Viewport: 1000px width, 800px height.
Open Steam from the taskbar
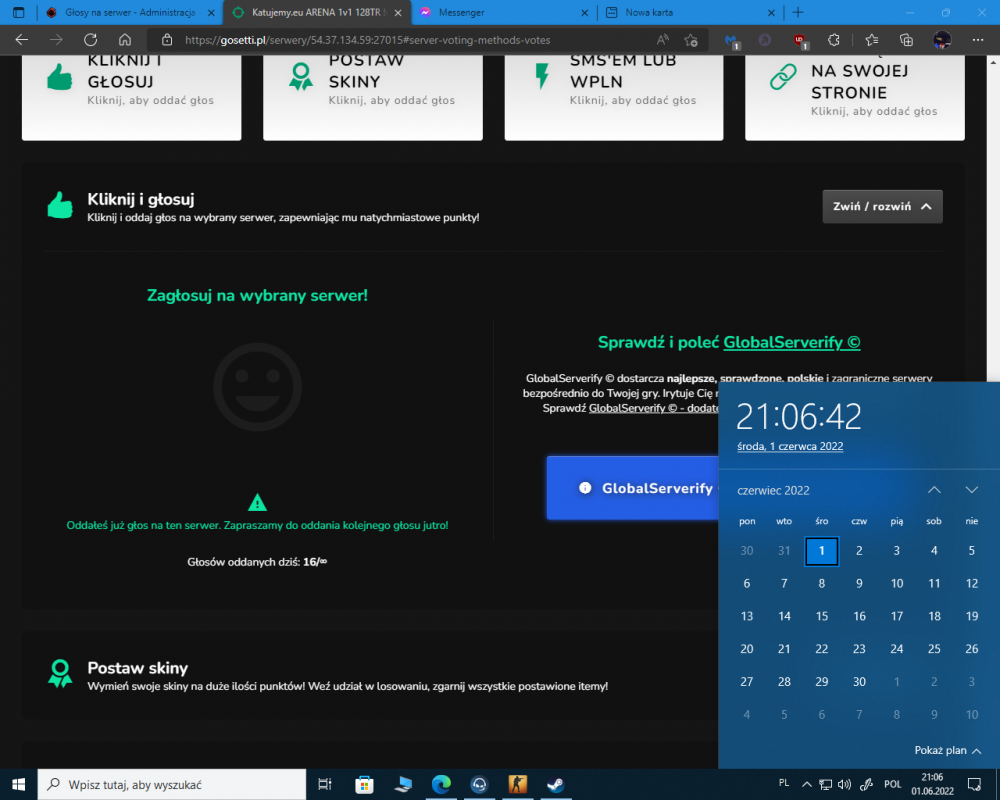coord(555,784)
